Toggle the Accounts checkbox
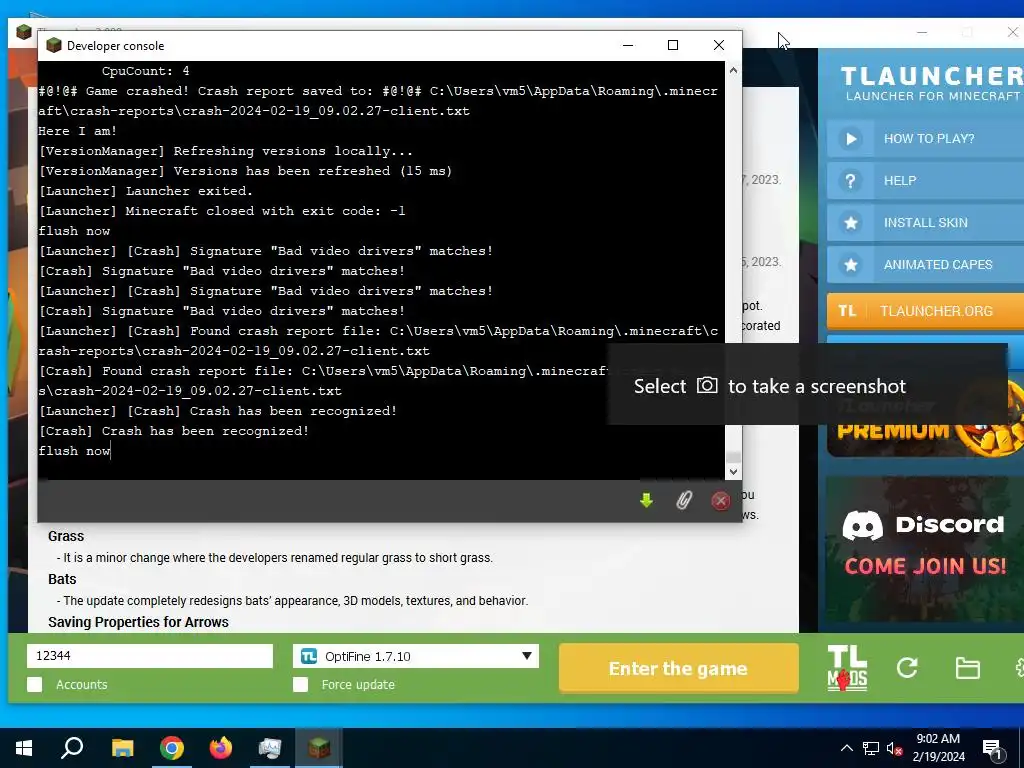 35,684
